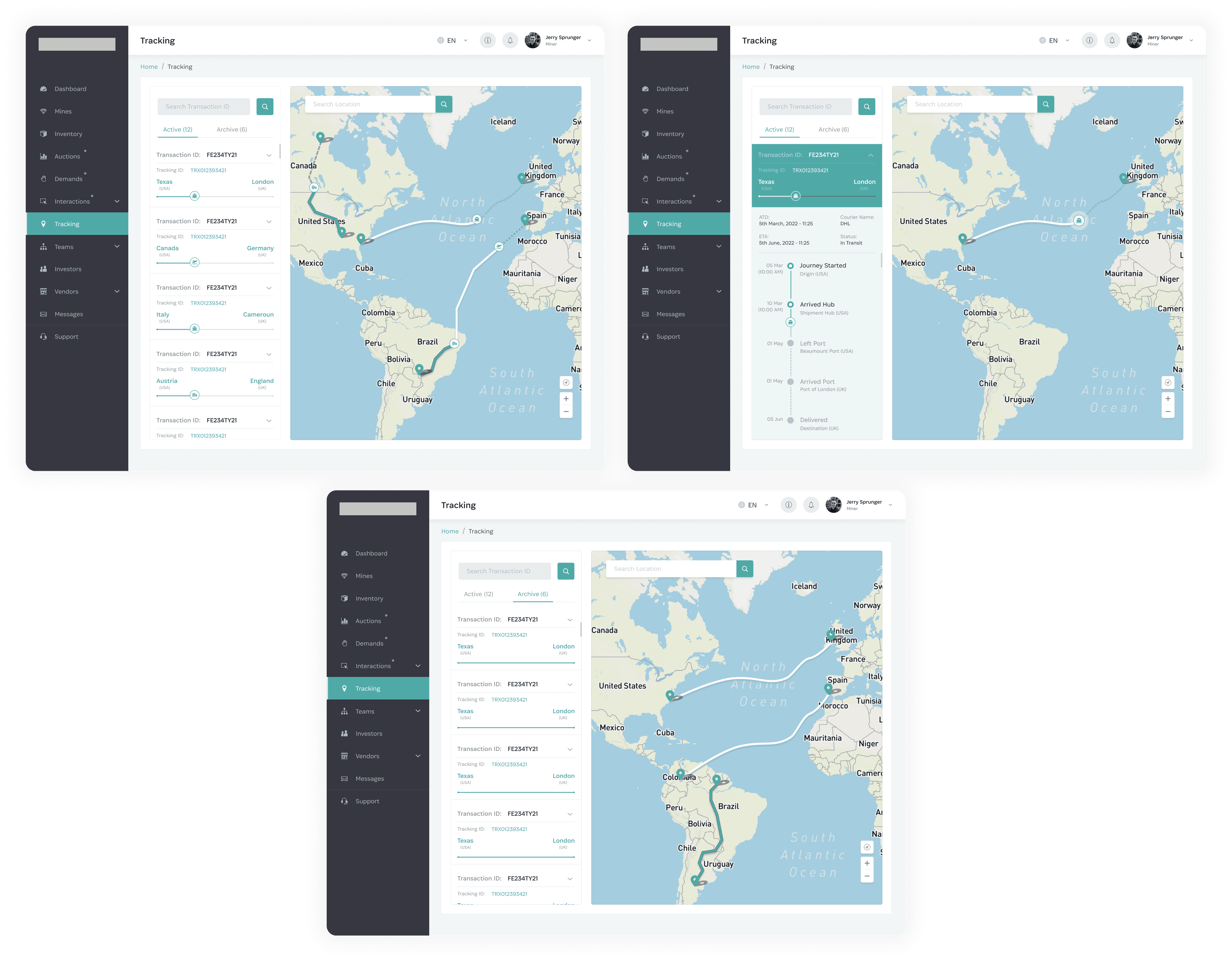1232x961 pixels.
Task: Click plane icon on Canada–Germany progress bar
Action: pyautogui.click(x=195, y=262)
